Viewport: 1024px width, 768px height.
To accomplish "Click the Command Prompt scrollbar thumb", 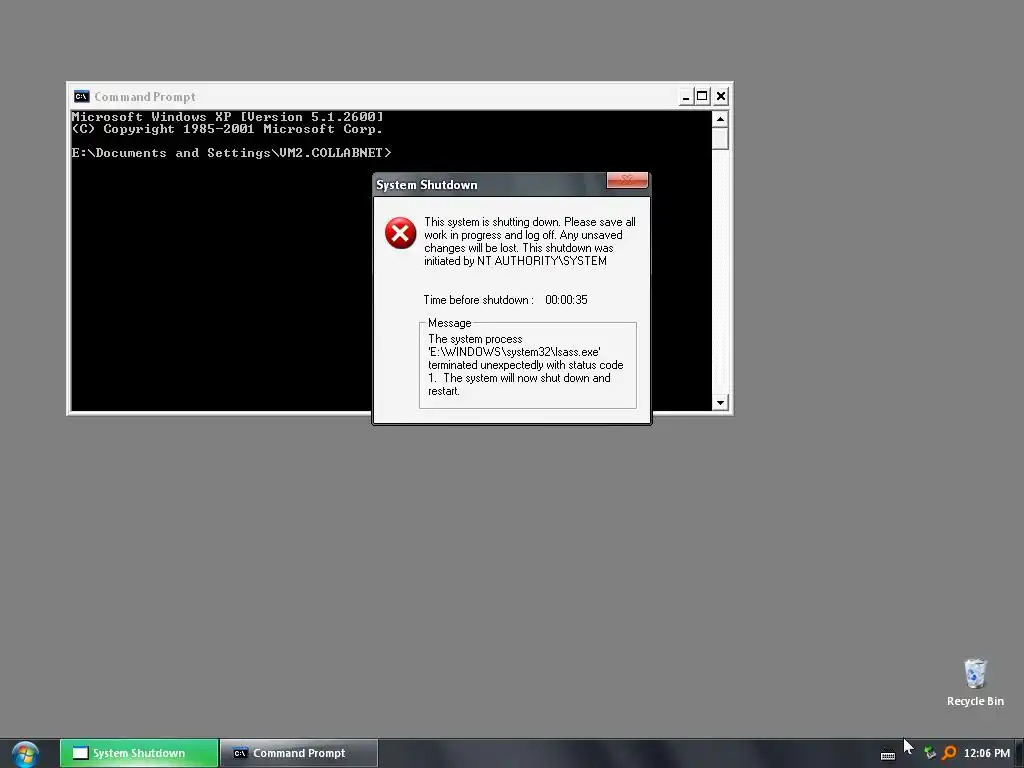I will 720,138.
